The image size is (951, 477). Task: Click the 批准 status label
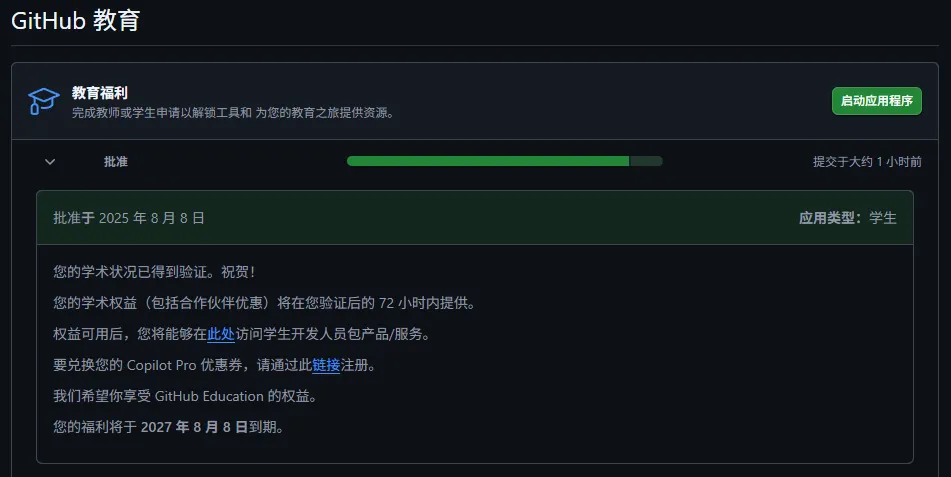pos(116,162)
